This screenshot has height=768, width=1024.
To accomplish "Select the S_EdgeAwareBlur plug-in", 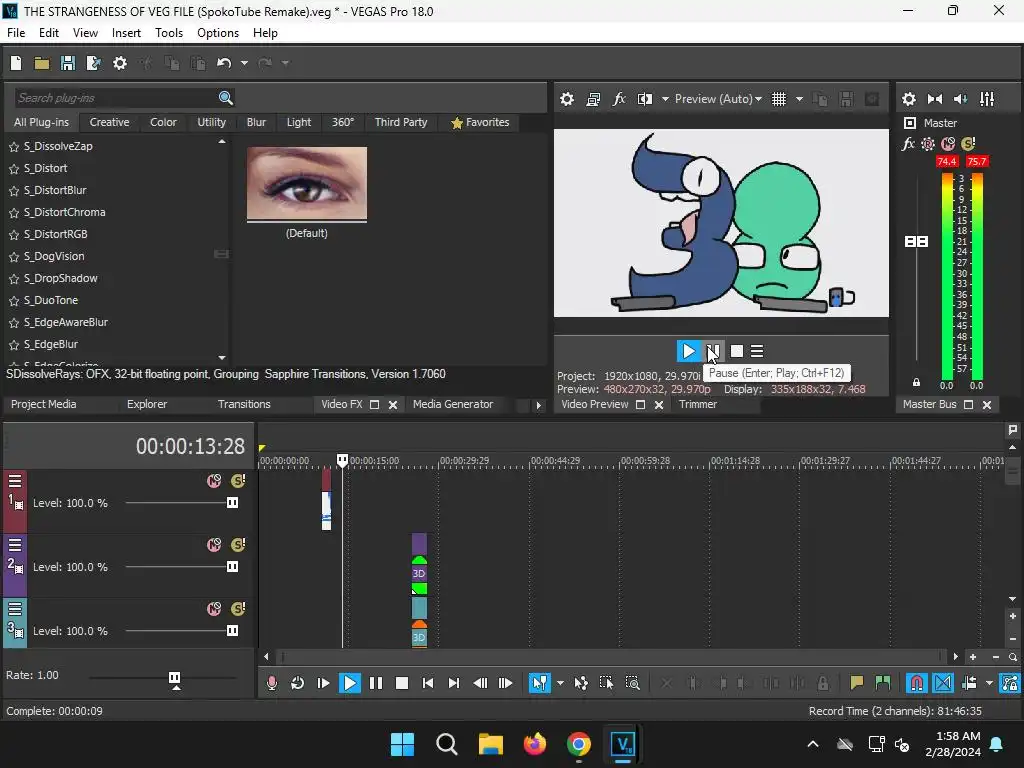I will point(66,322).
